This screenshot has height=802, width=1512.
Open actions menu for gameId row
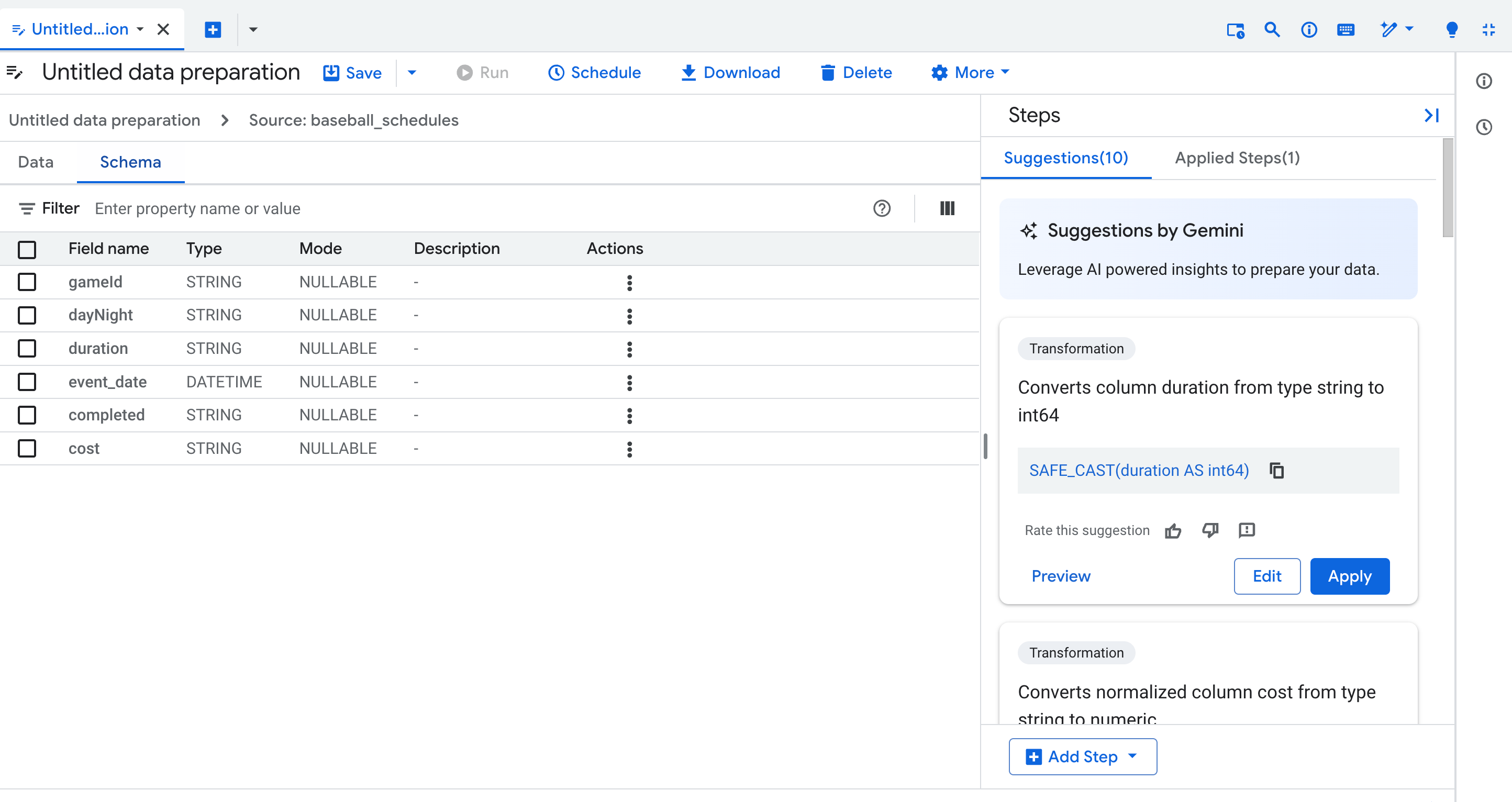[629, 283]
